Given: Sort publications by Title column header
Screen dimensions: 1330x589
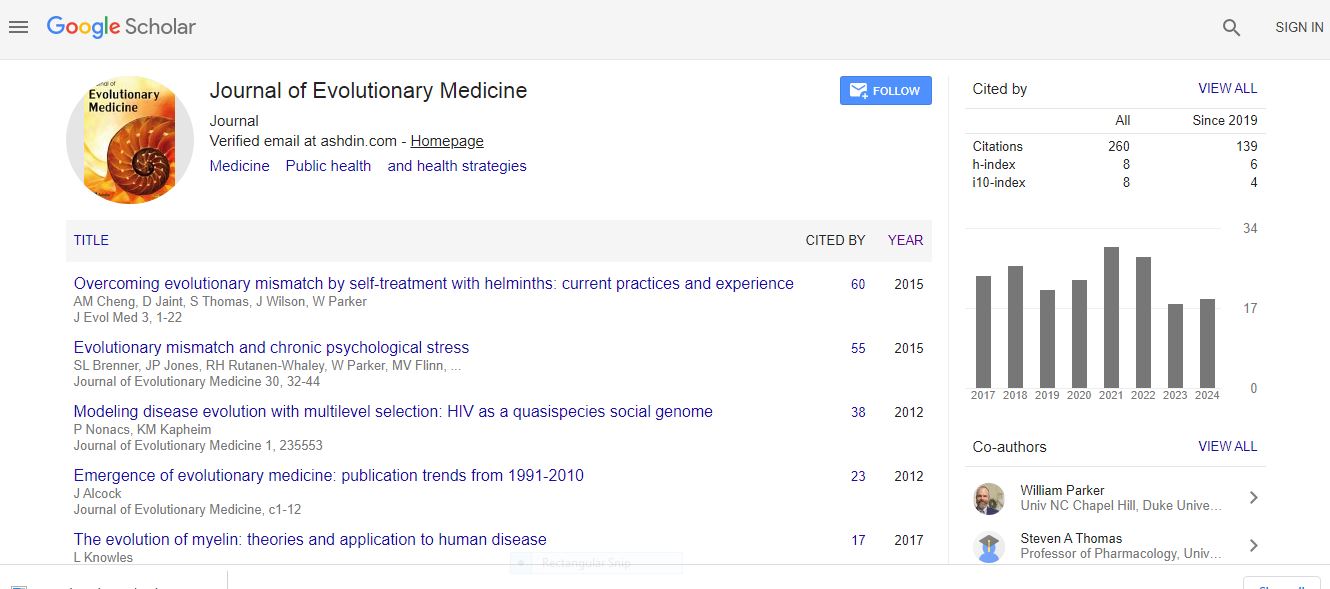Looking at the screenshot, I should coord(91,240).
